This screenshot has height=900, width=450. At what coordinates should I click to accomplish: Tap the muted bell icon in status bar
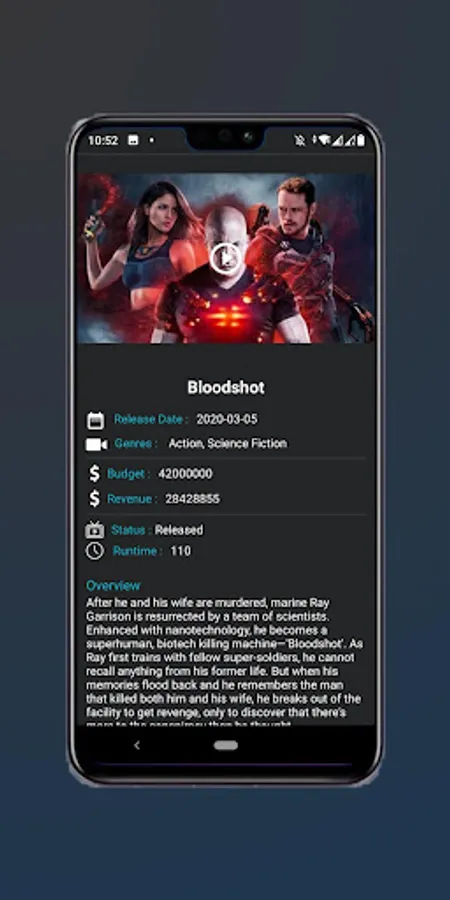(x=299, y=140)
